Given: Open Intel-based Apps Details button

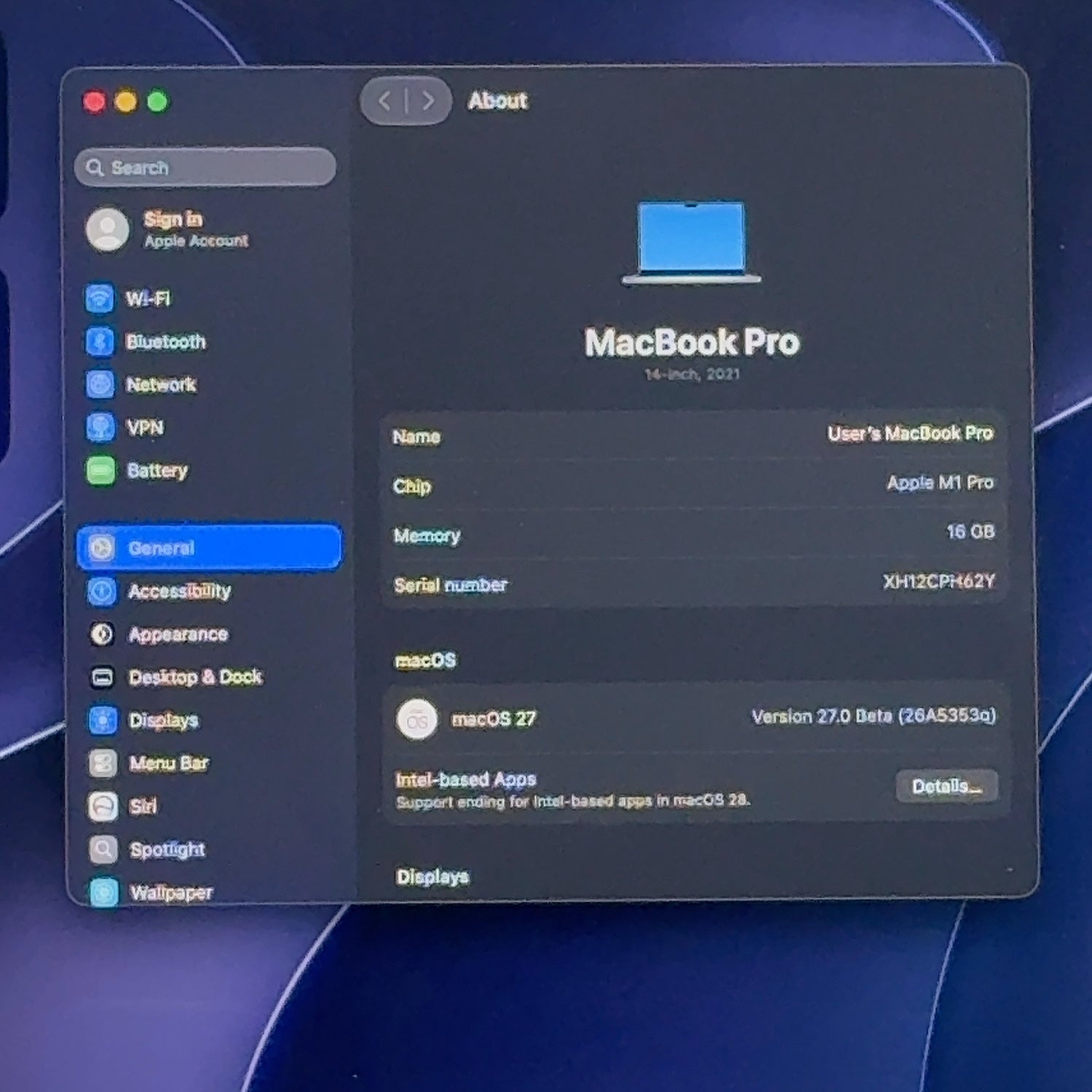Looking at the screenshot, I should click(946, 786).
